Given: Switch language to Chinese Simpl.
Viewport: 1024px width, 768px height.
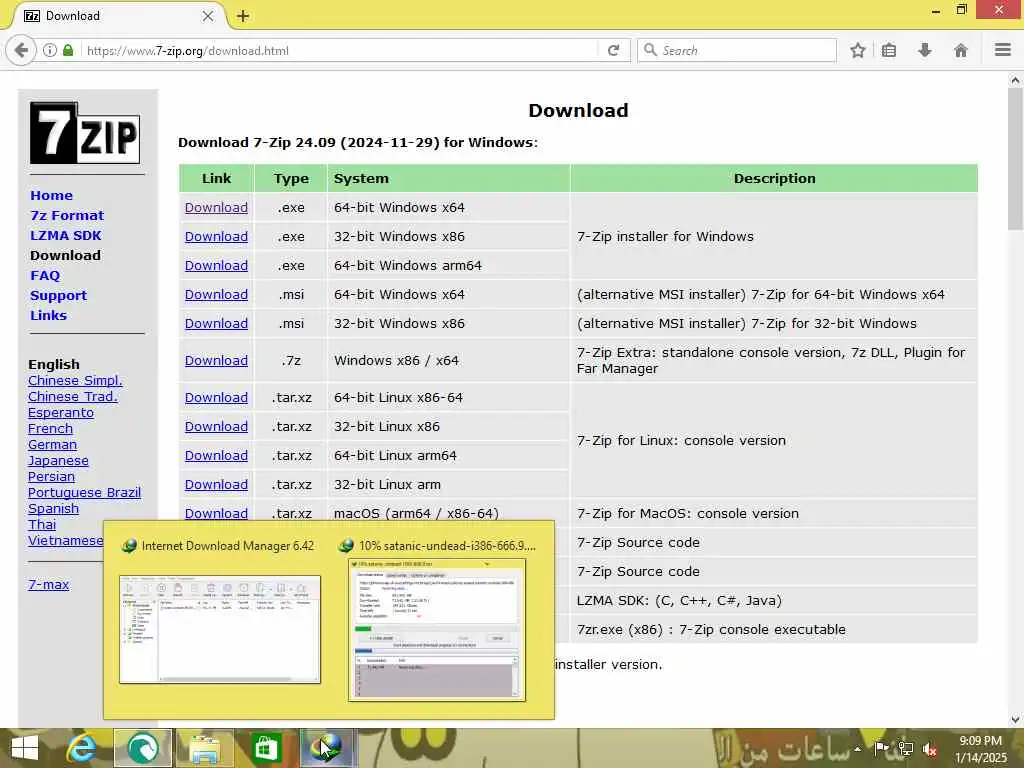Looking at the screenshot, I should pos(75,381).
